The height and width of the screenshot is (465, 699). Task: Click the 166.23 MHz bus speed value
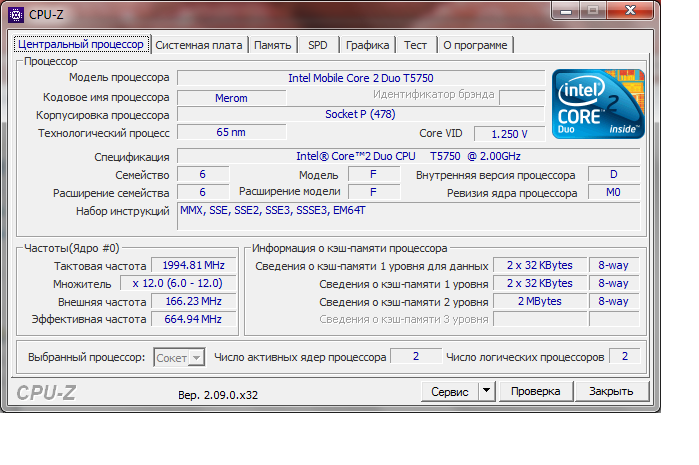(193, 301)
